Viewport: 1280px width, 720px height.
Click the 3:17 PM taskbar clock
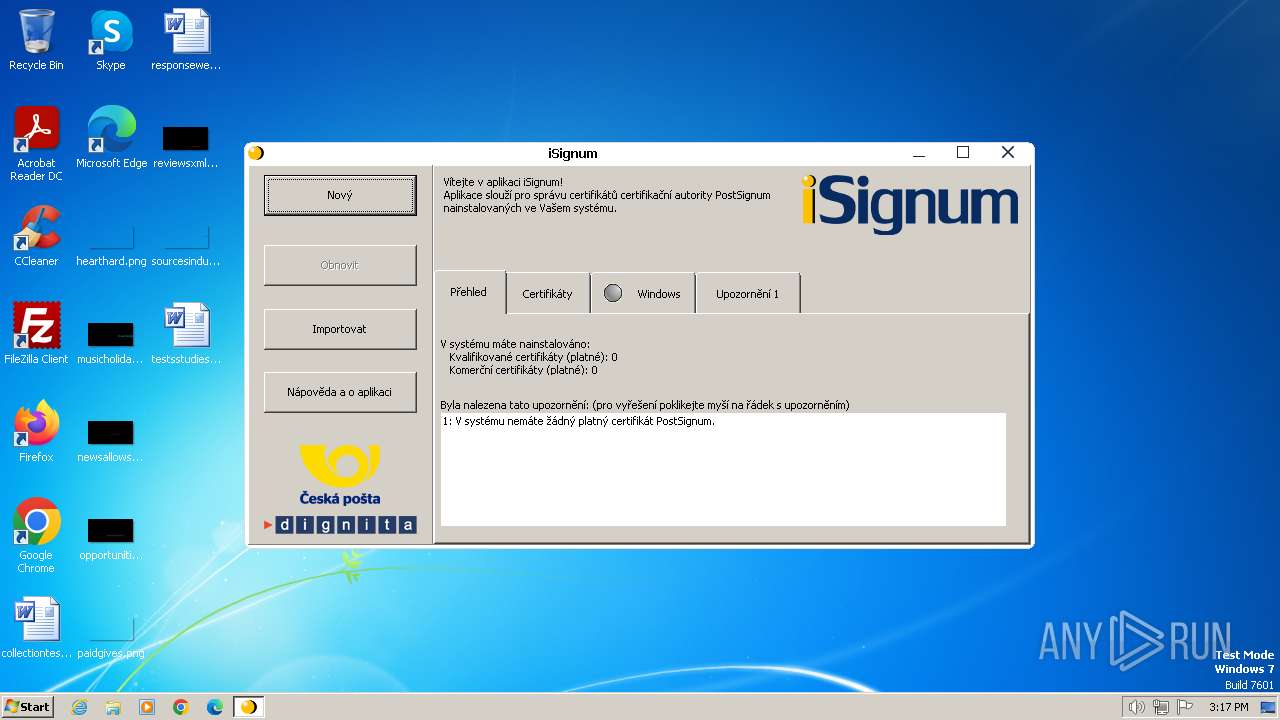[x=1228, y=707]
